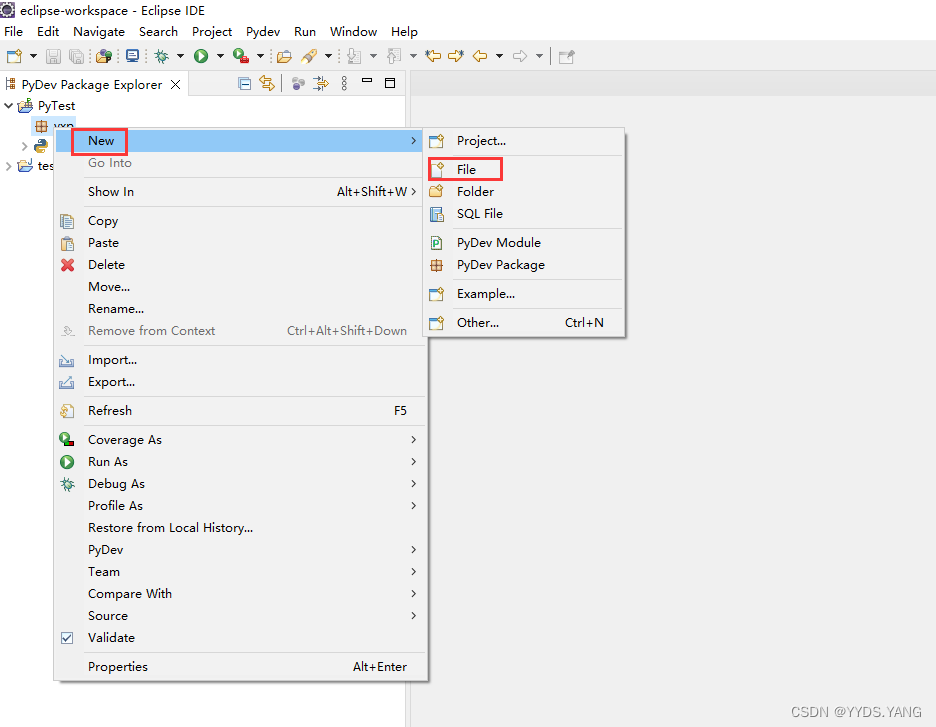Open the Back navigation history dropdown
The image size is (936, 727).
500,56
